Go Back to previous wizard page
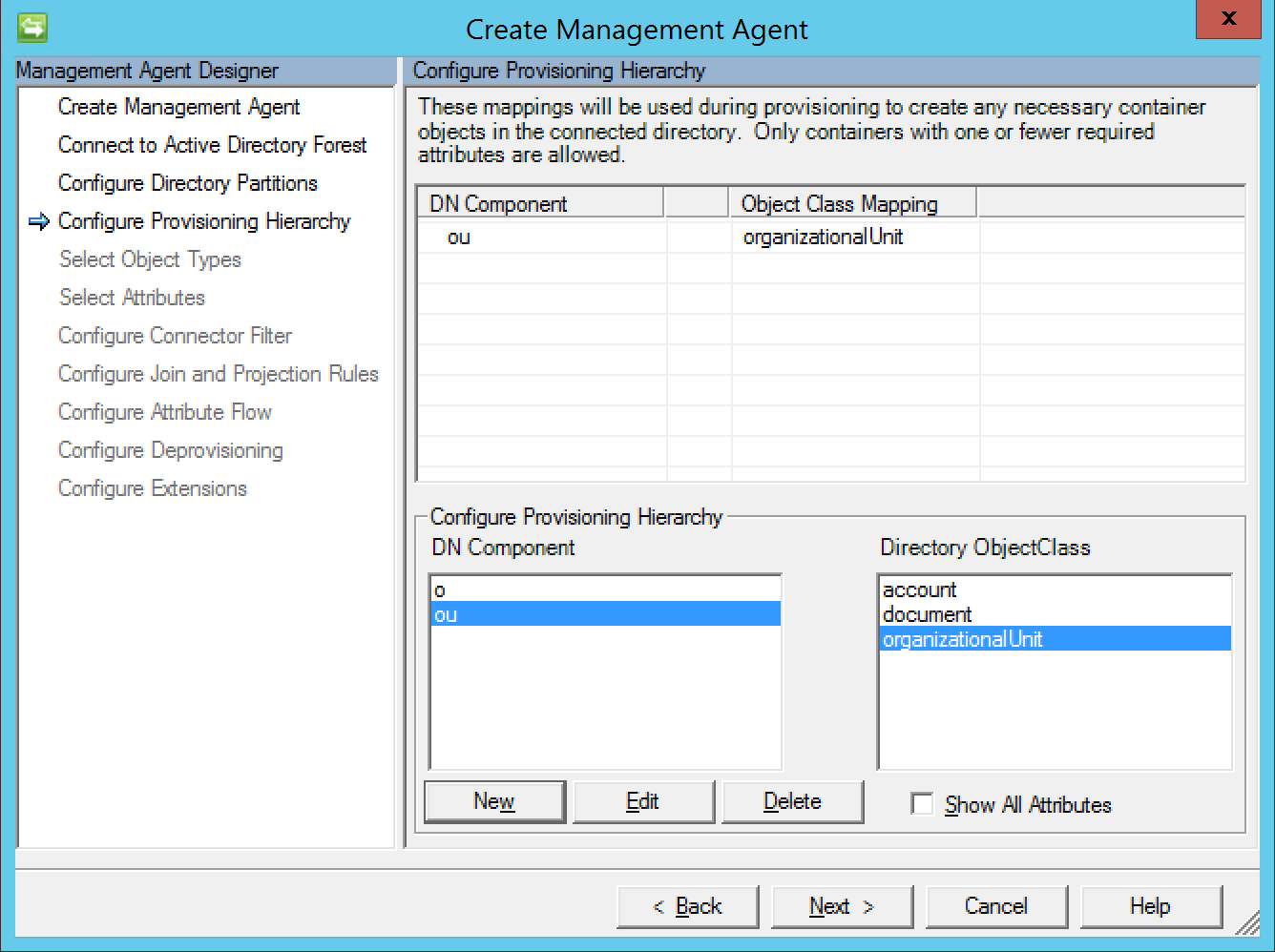The image size is (1275, 952). point(687,906)
